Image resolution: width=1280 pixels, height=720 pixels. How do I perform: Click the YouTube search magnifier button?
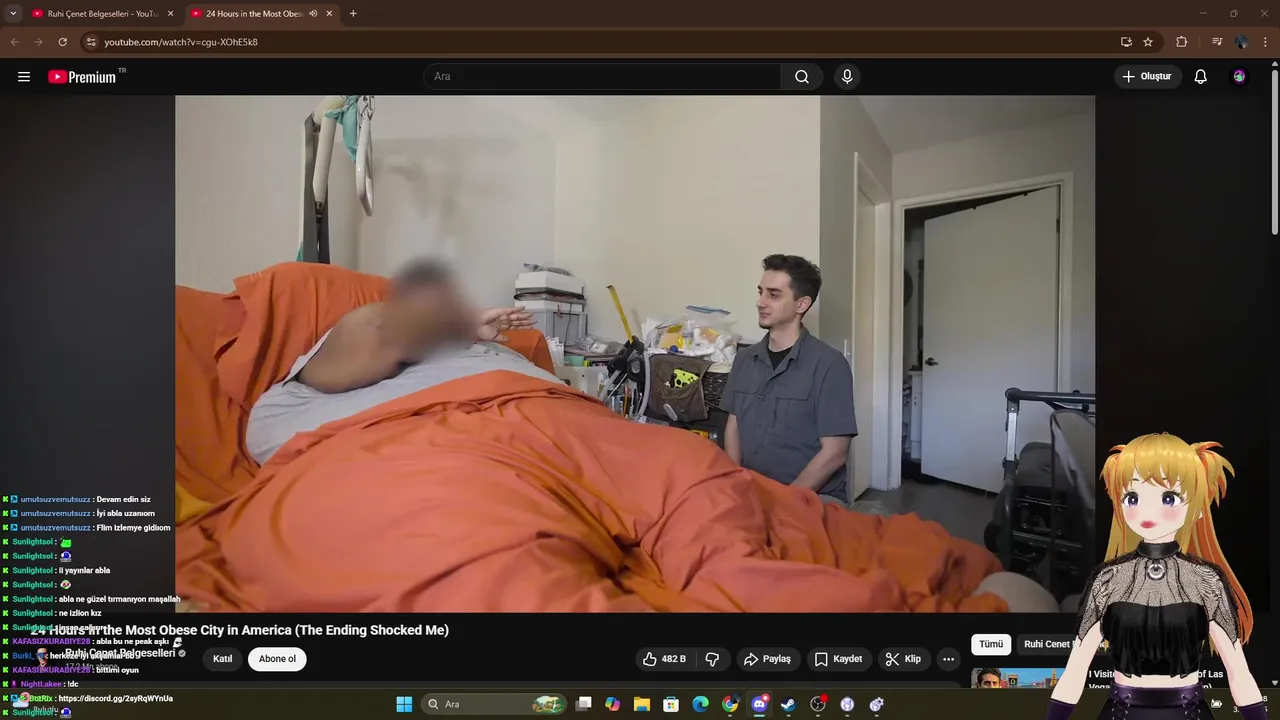point(802,77)
